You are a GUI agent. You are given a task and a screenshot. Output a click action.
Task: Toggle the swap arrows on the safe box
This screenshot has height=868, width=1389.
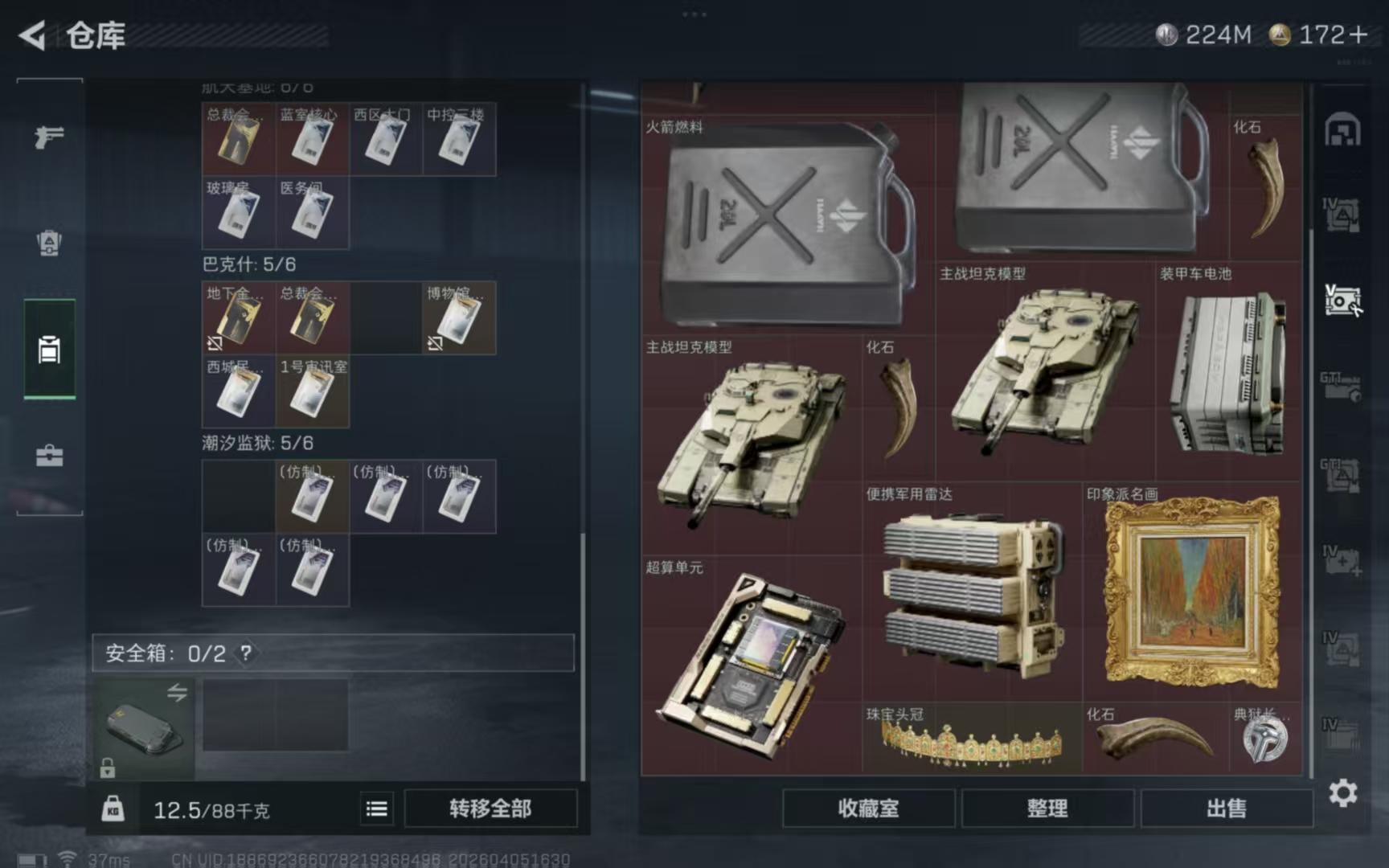pos(177,692)
